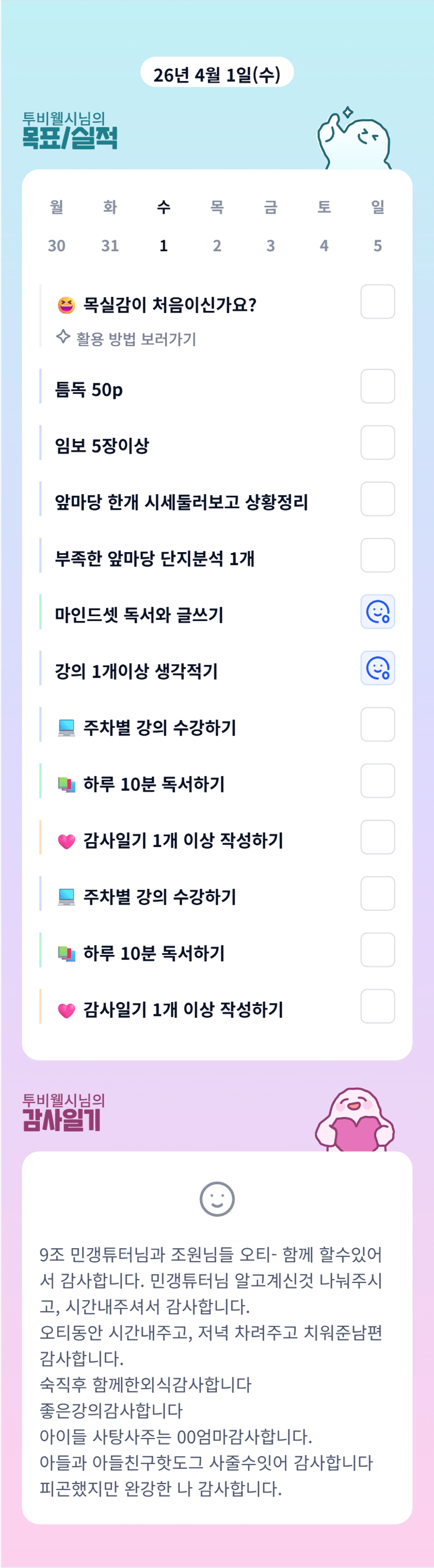The width and height of the screenshot is (434, 1568).
Task: Select Monday 30 in the week calendar
Action: [57, 245]
